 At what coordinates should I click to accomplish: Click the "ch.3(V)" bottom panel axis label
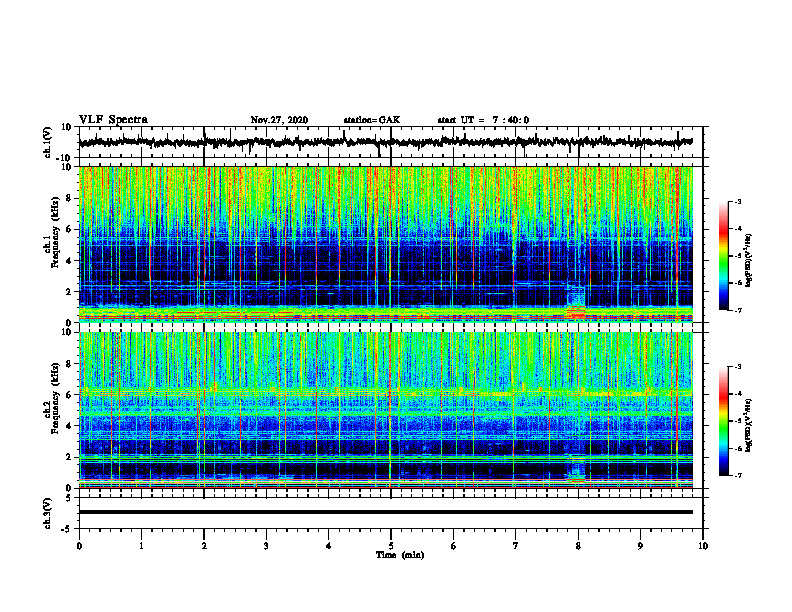[x=47, y=514]
